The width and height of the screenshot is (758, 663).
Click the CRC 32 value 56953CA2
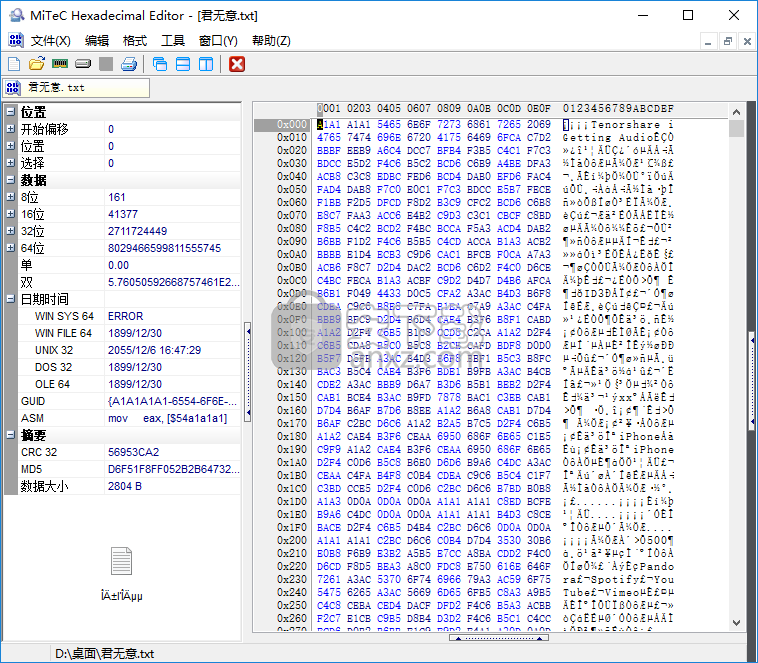click(133, 452)
